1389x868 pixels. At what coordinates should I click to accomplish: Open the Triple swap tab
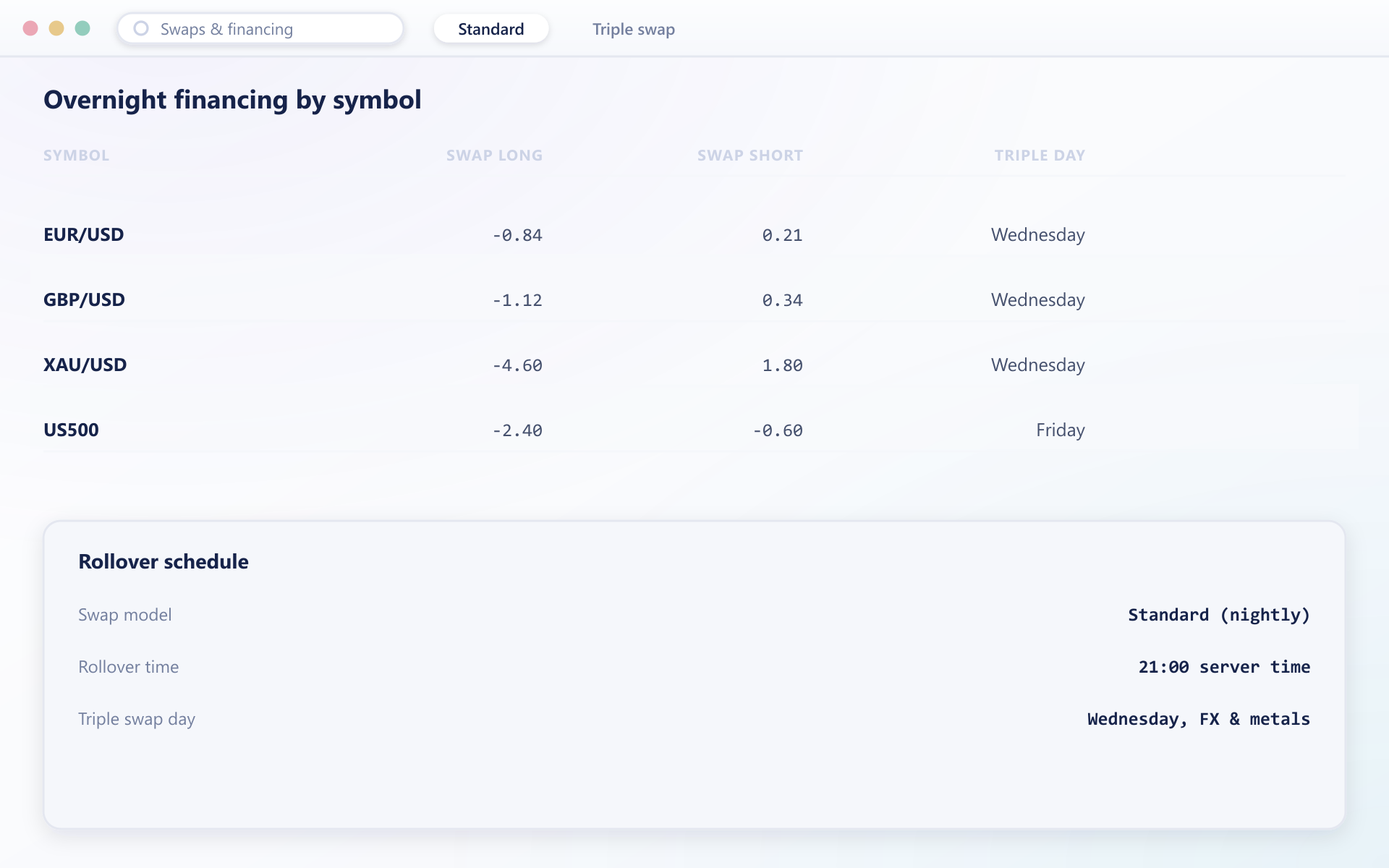[634, 29]
